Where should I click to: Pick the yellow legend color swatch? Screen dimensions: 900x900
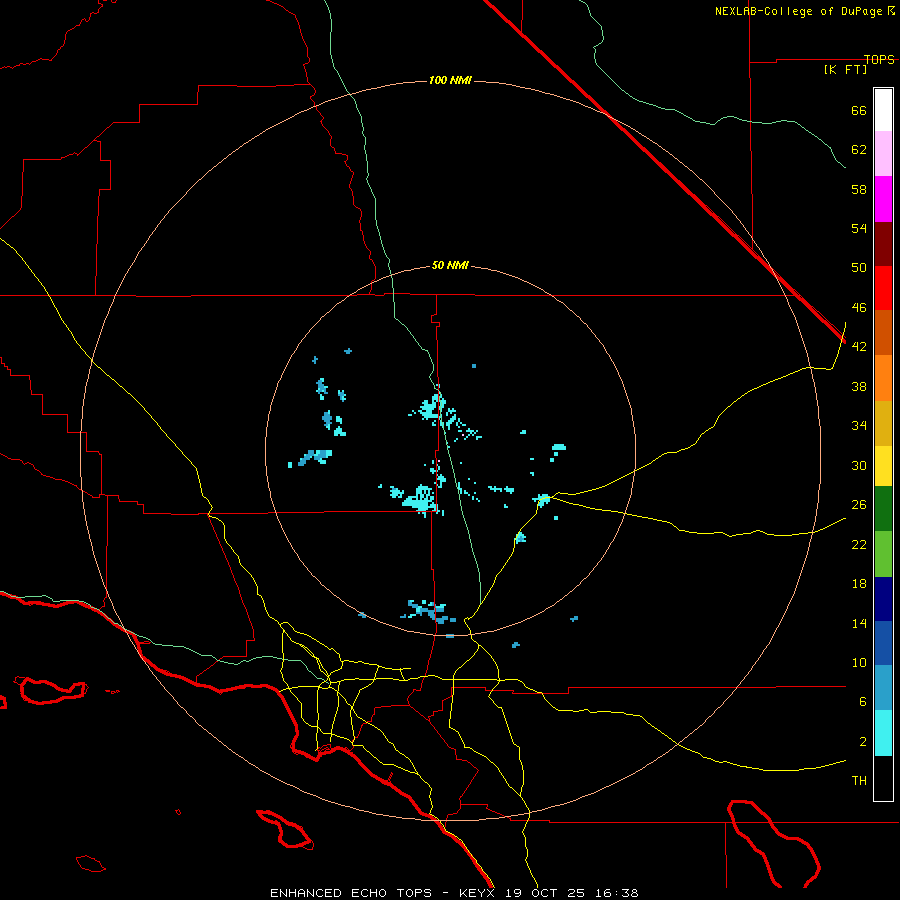coord(883,466)
